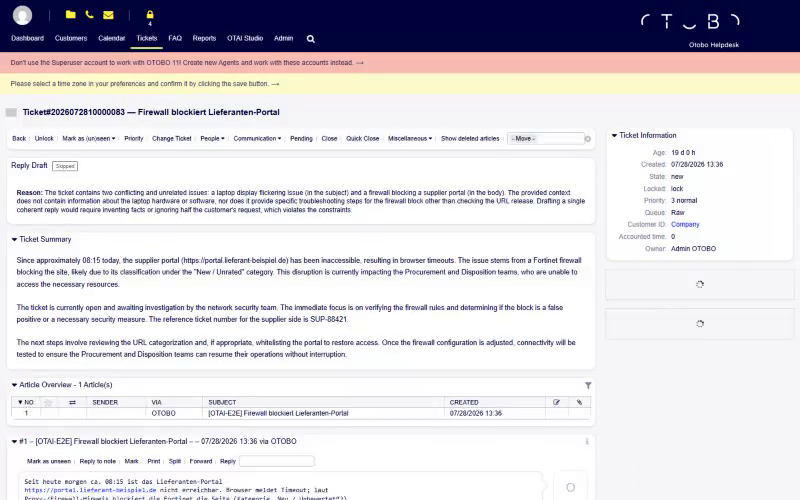
Task: Click Quick Close in ticket toolbar
Action: [362, 139]
